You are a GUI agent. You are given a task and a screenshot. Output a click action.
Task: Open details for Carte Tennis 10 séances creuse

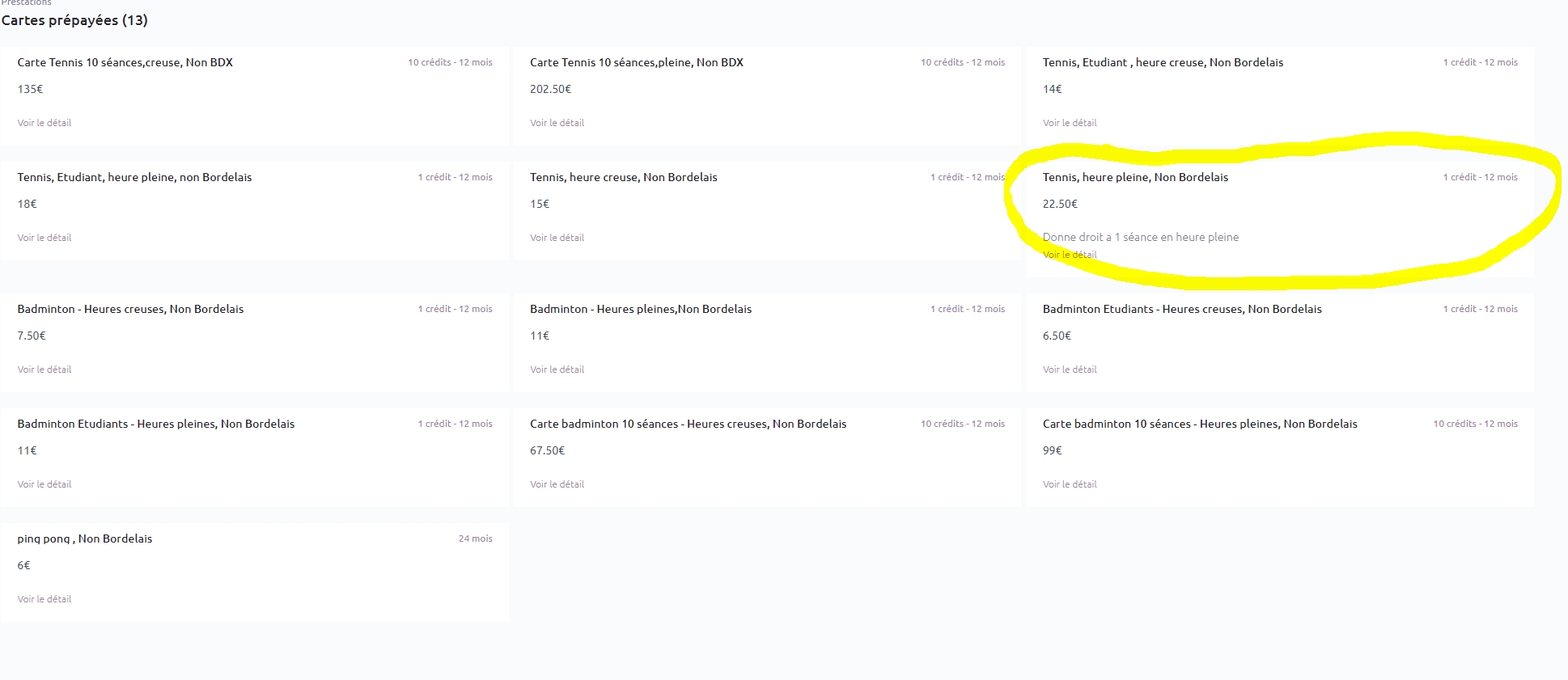(44, 123)
